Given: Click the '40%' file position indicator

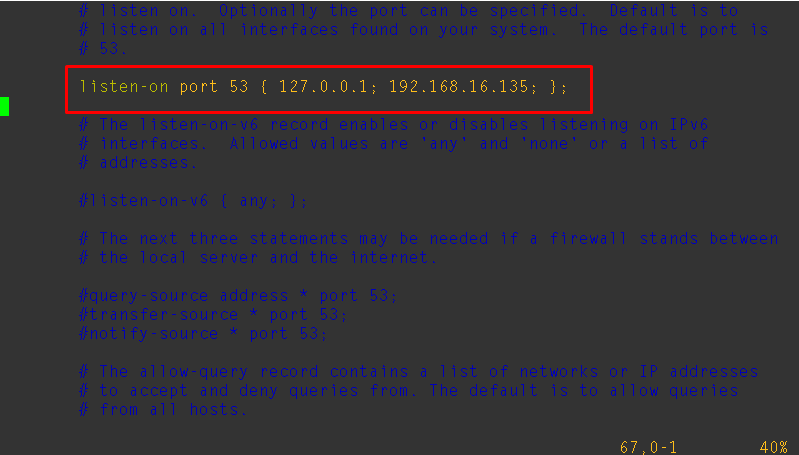Looking at the screenshot, I should [774, 447].
